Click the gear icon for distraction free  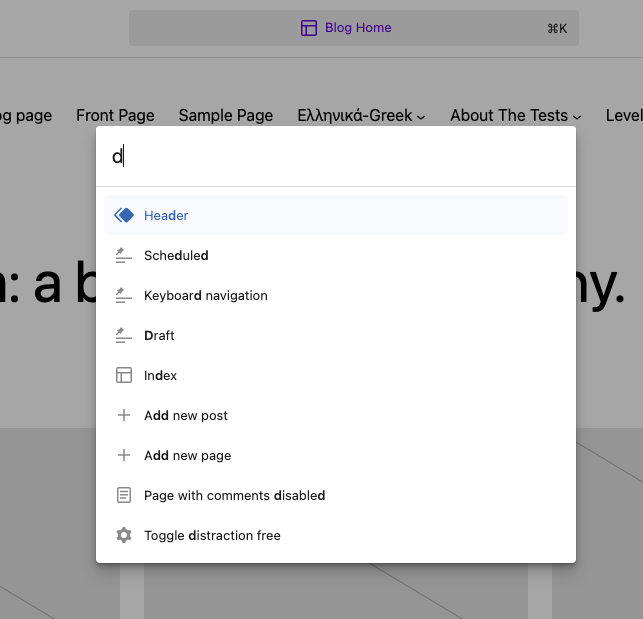tap(124, 535)
